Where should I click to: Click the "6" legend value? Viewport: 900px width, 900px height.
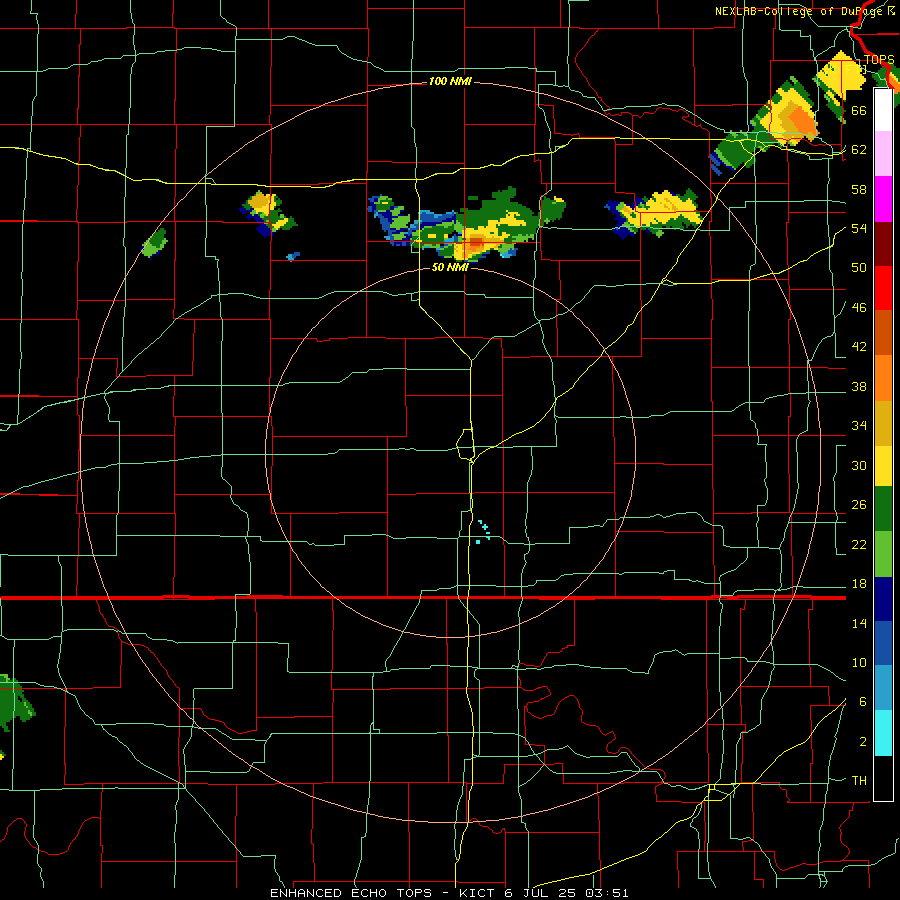863,702
